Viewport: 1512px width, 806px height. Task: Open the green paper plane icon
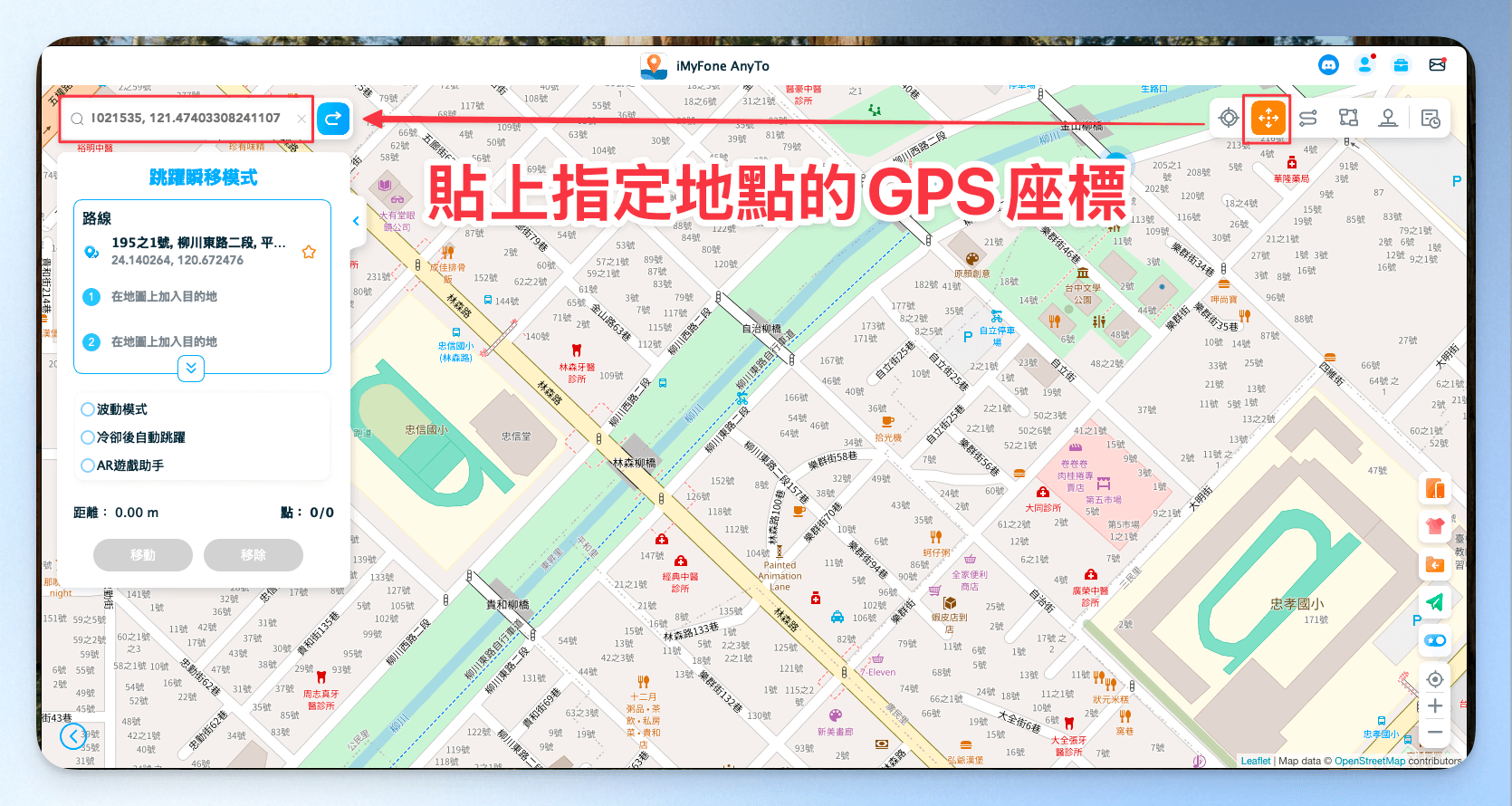tap(1435, 602)
